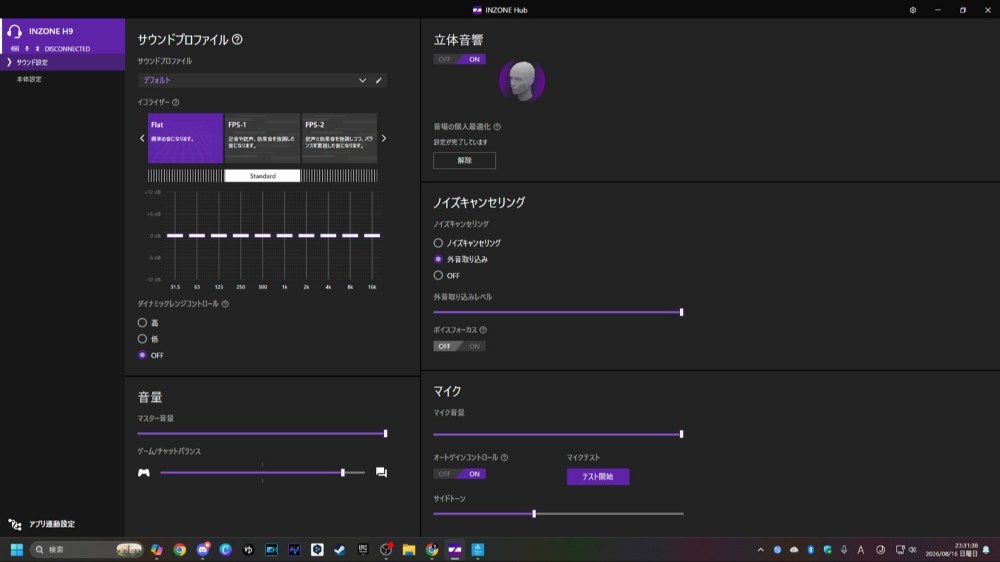Select OFF for ダイナミックレンジコントロール
The width and height of the screenshot is (1000, 562).
pyautogui.click(x=142, y=355)
